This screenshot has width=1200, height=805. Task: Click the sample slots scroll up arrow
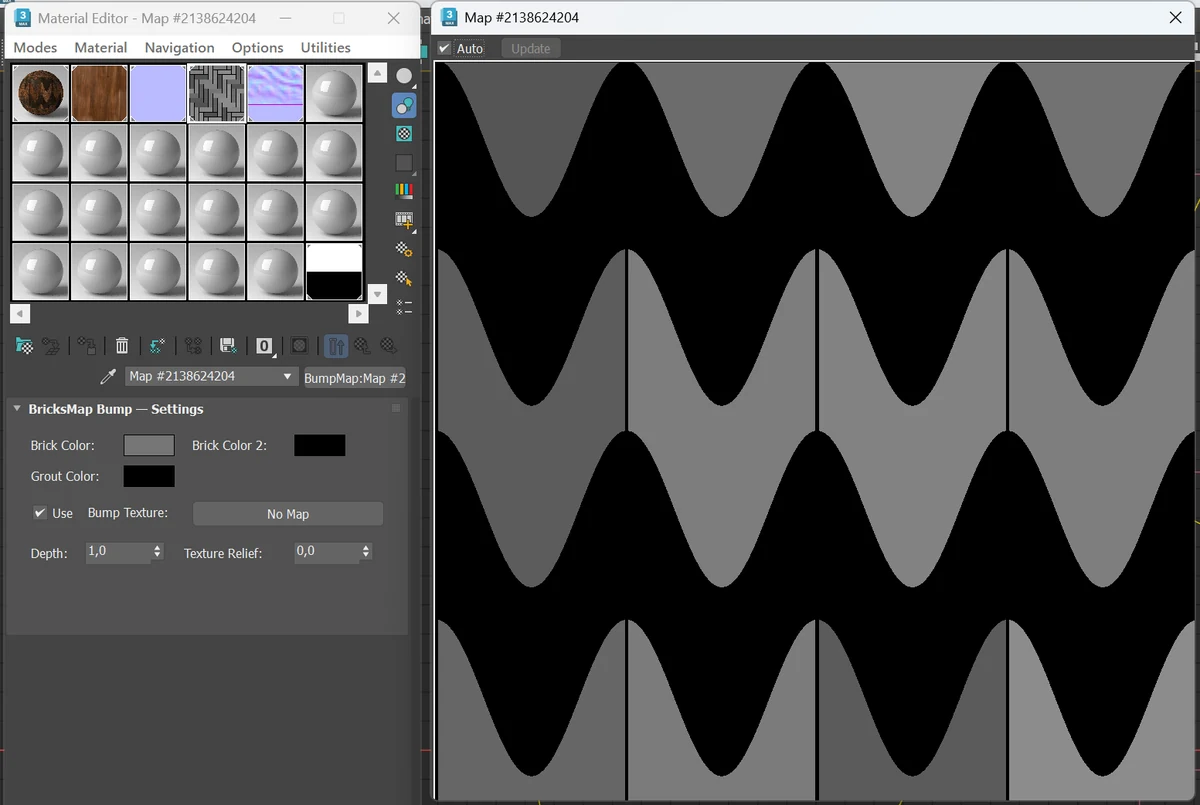coord(377,73)
